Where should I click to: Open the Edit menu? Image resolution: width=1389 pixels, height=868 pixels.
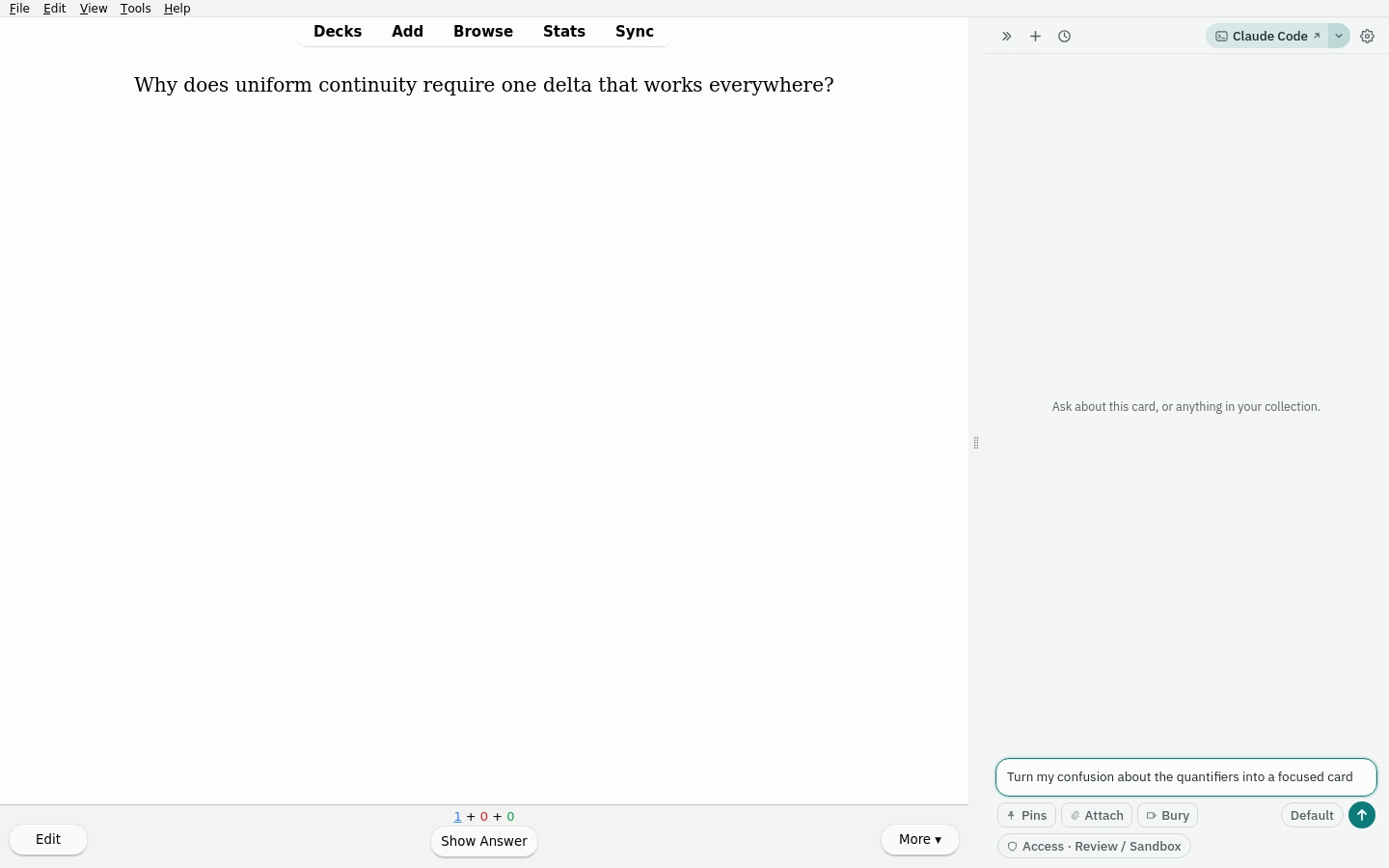tap(54, 8)
